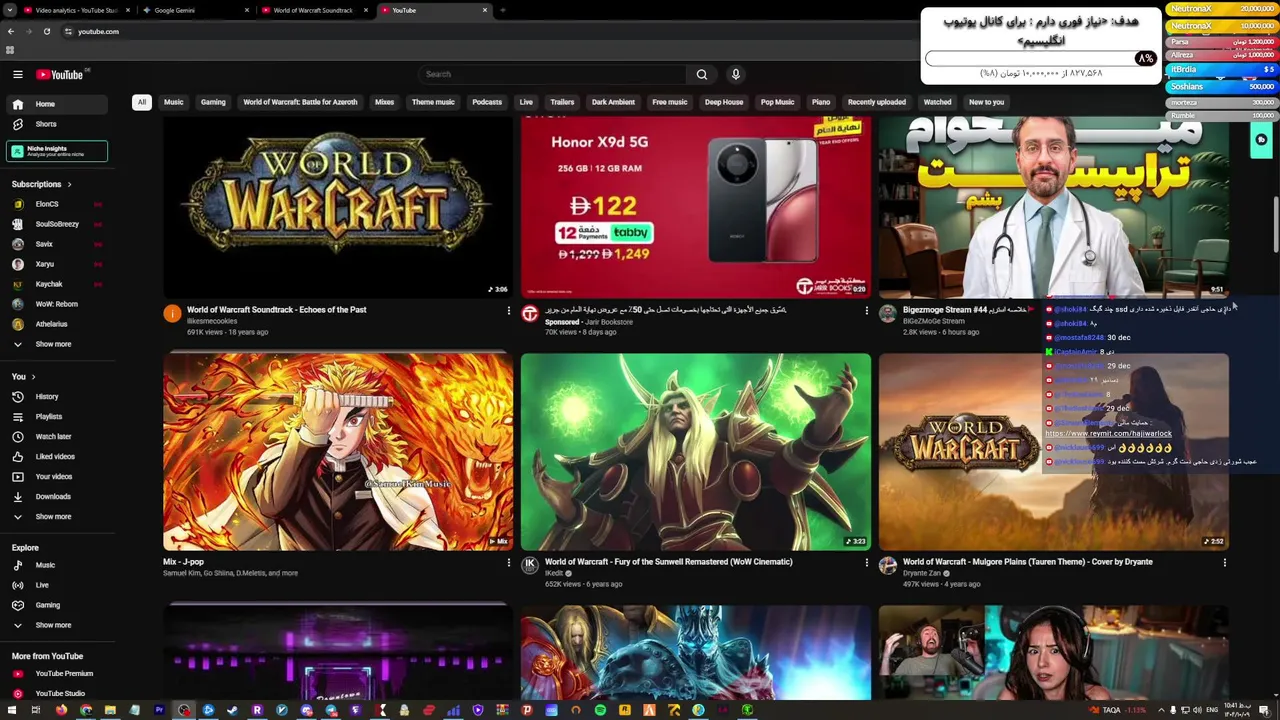Open Home in the sidebar

(58, 104)
